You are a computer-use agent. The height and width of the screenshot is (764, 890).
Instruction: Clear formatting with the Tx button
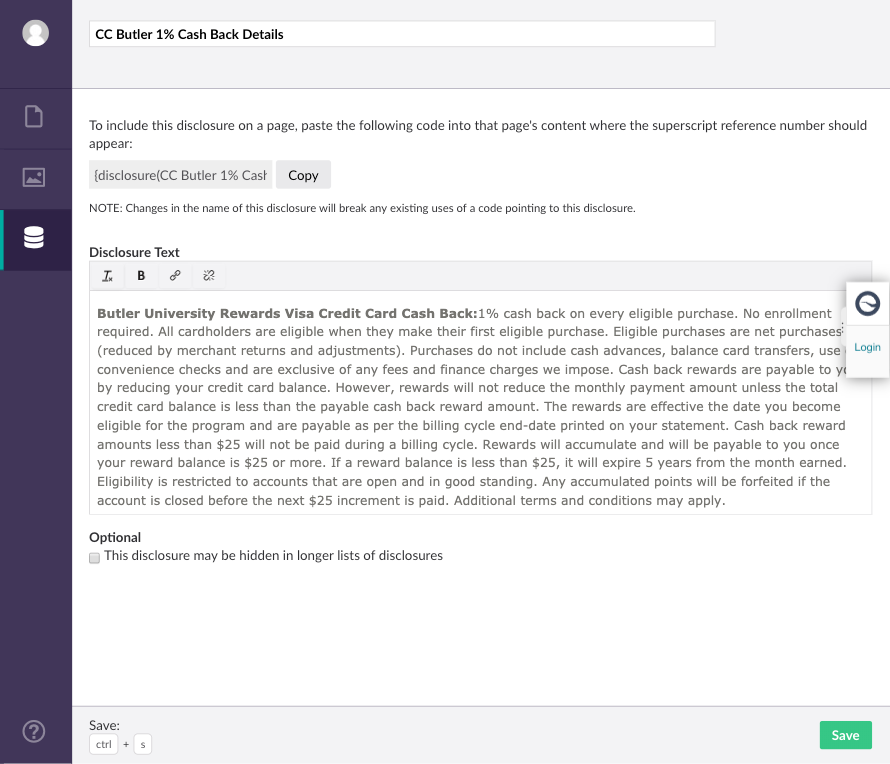[x=108, y=276]
